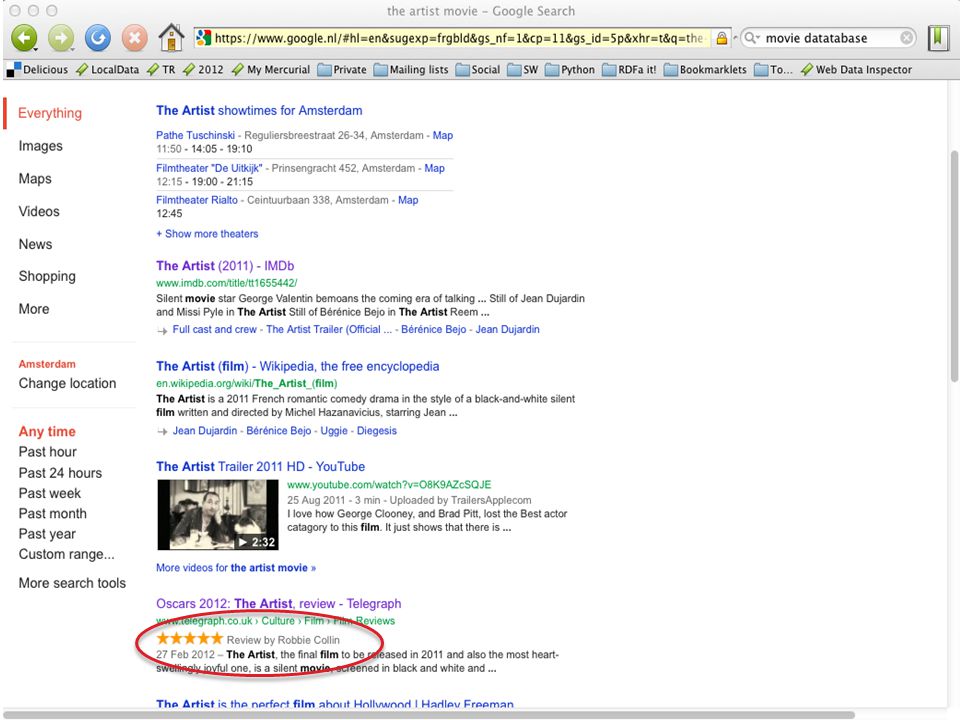Open The Artist Trailer 2011 HD YouTube result
Viewport: 960px width, 720px height.
pos(260,467)
